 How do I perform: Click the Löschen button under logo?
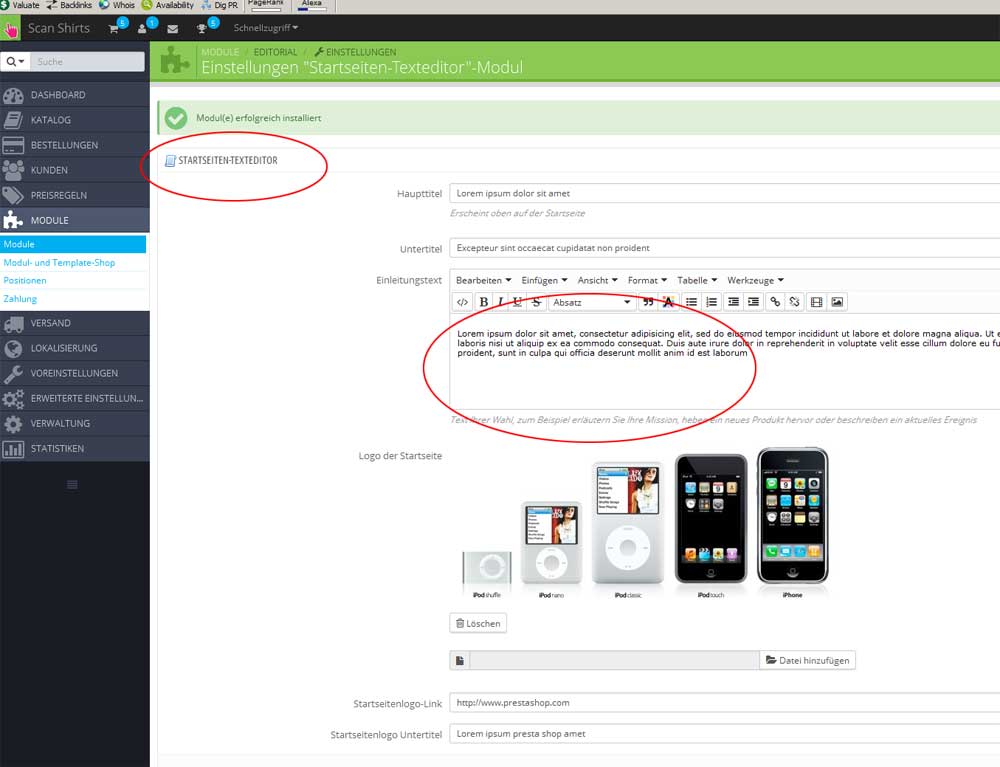[x=478, y=624]
